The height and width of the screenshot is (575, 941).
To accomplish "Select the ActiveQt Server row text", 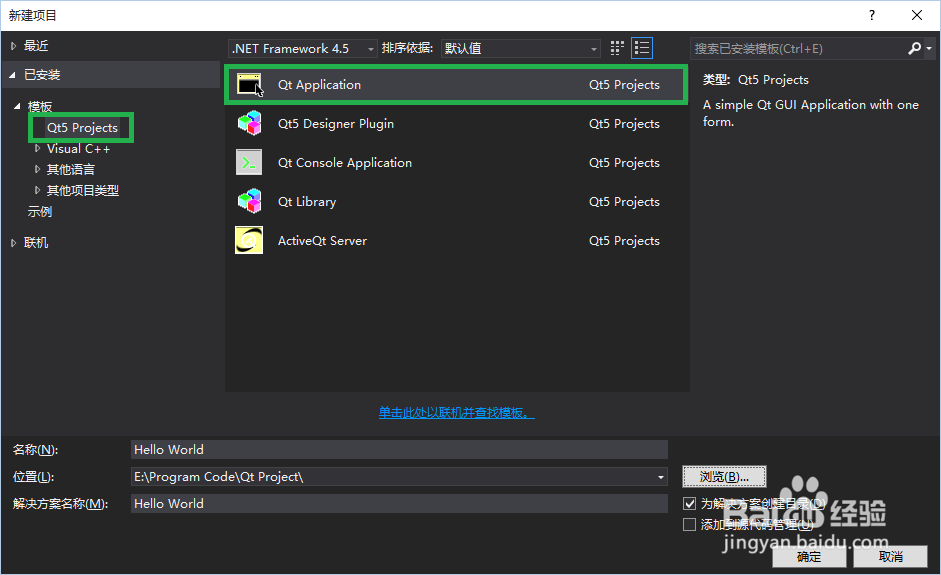I will [322, 240].
